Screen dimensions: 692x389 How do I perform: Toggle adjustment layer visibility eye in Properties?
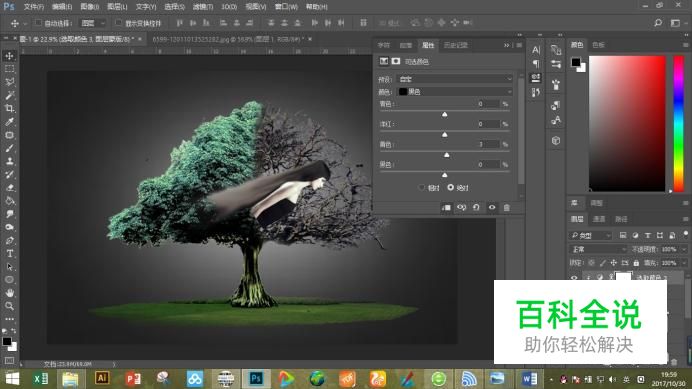click(x=492, y=208)
